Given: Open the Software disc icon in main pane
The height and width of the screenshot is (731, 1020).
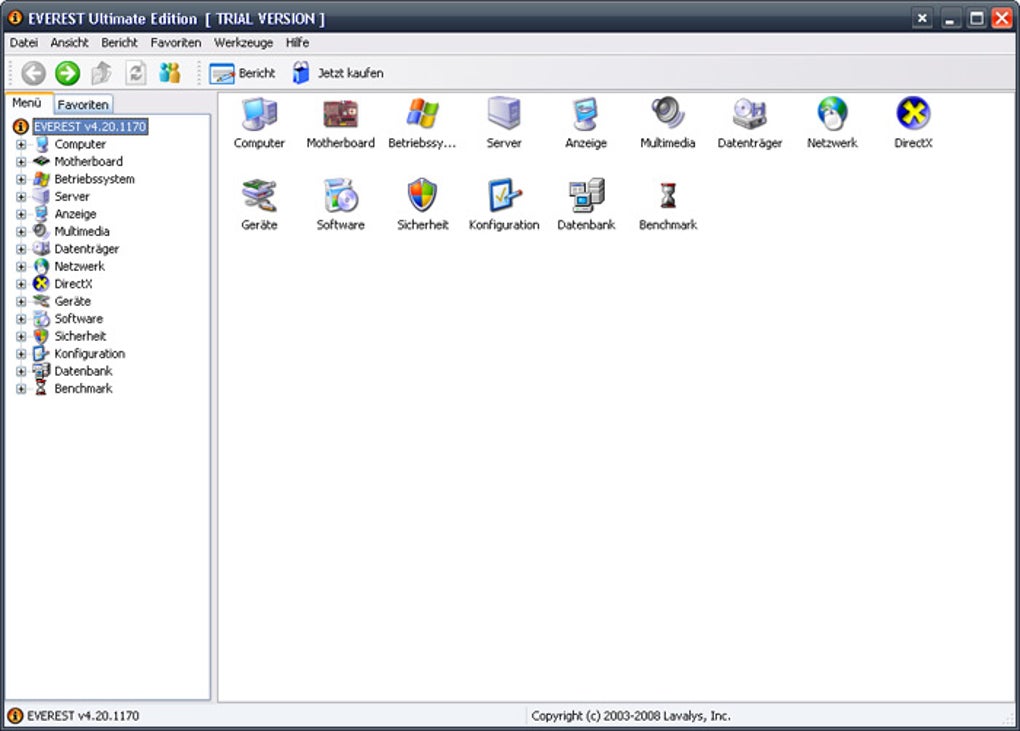Looking at the screenshot, I should pyautogui.click(x=340, y=196).
